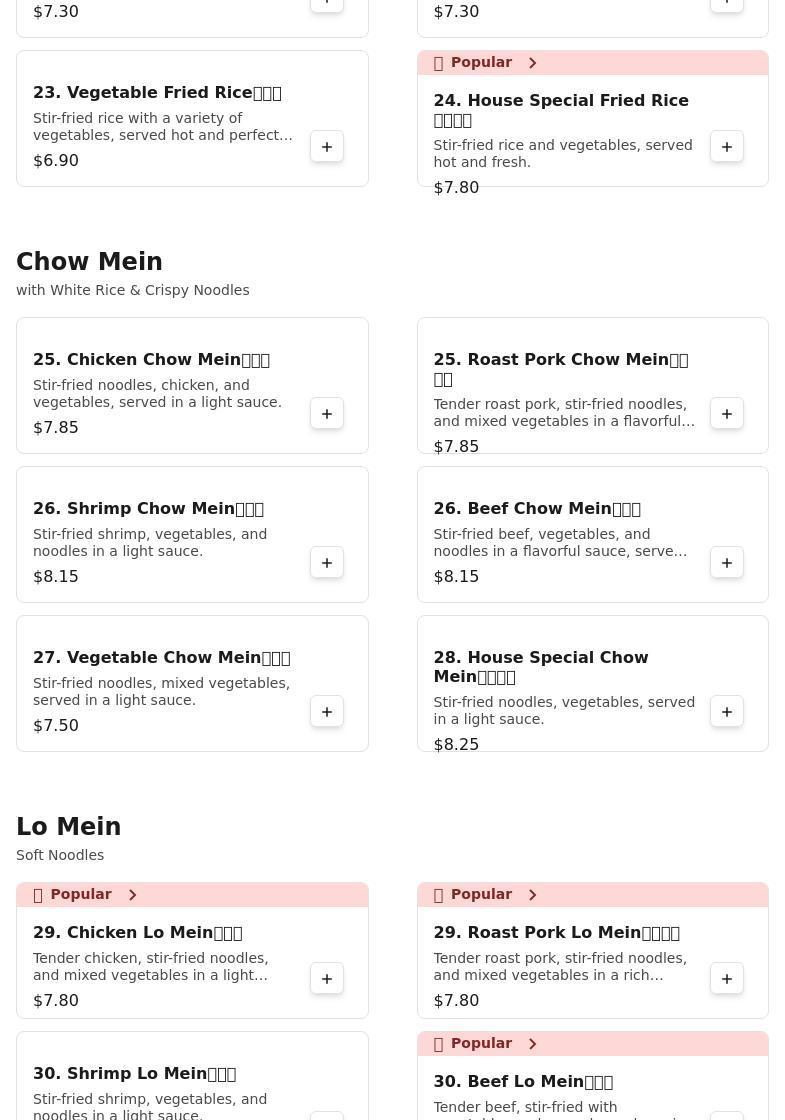Add House Special Fried Rice to cart
Screen dimensions: 785x1120
click(x=727, y=147)
